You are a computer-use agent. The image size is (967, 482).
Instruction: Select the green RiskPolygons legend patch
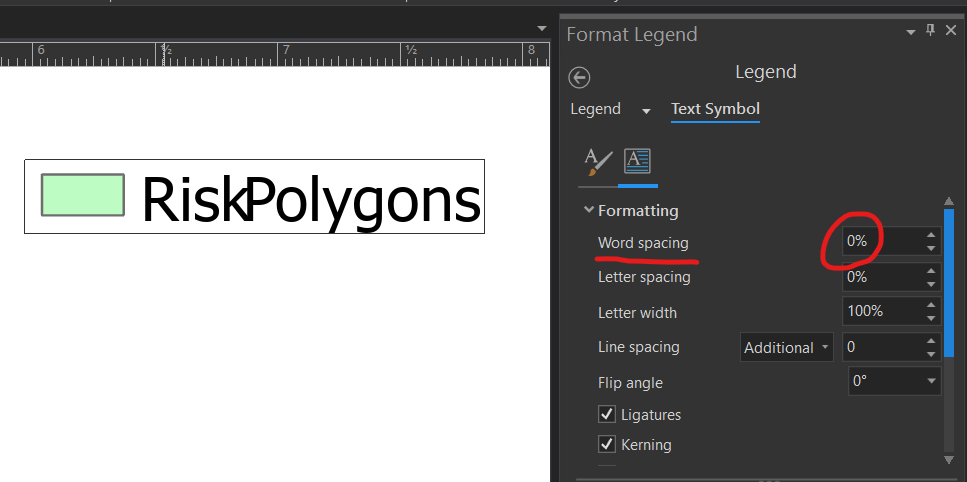pyautogui.click(x=83, y=195)
